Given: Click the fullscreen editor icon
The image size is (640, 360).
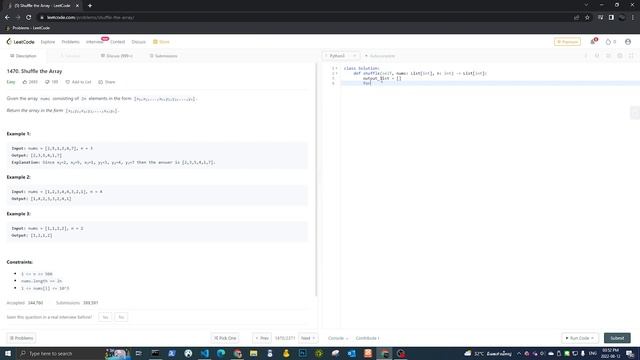Looking at the screenshot, I should coord(631,56).
